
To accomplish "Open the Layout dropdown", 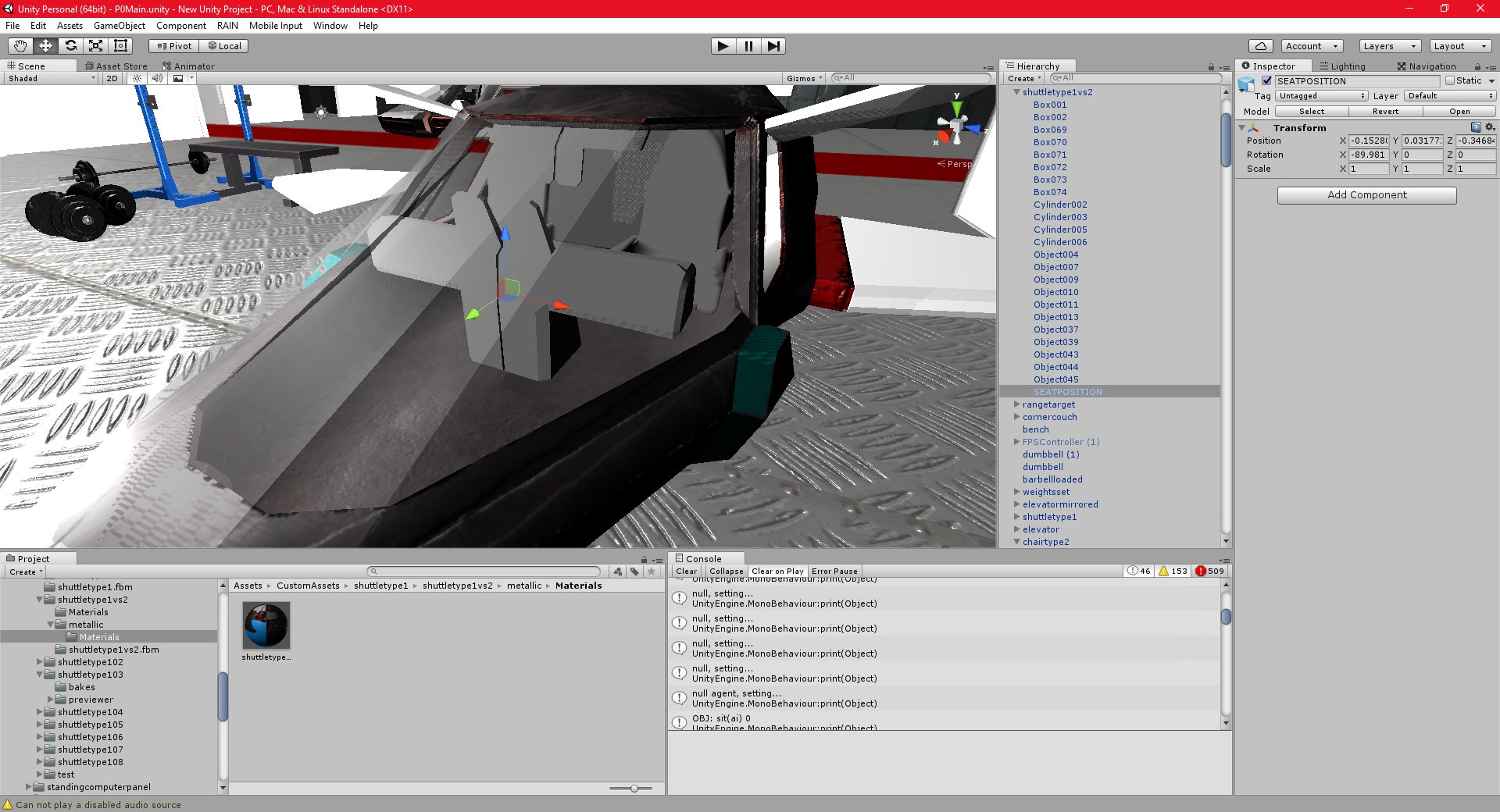I will [x=1460, y=46].
